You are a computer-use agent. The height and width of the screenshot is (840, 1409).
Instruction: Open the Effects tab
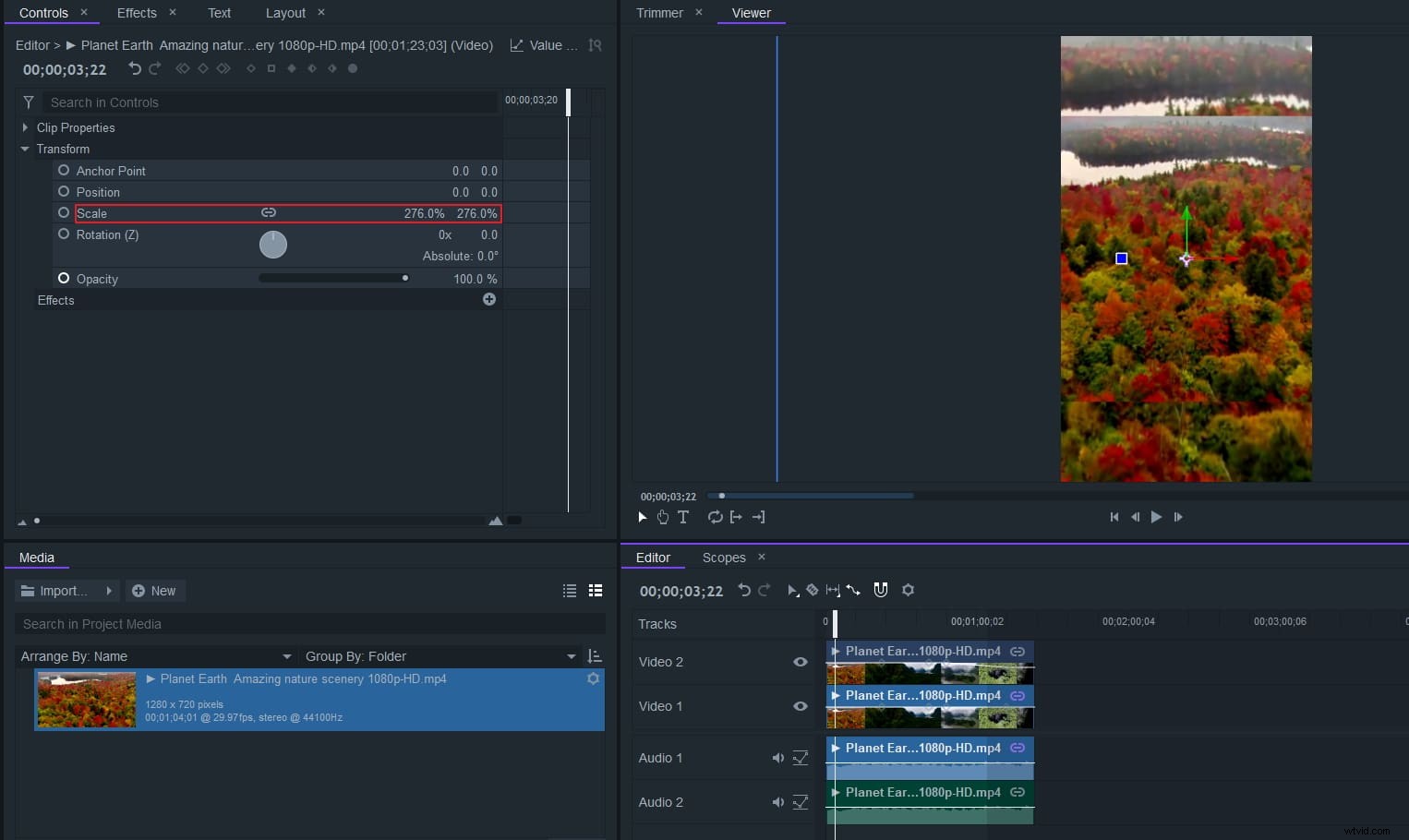click(136, 13)
